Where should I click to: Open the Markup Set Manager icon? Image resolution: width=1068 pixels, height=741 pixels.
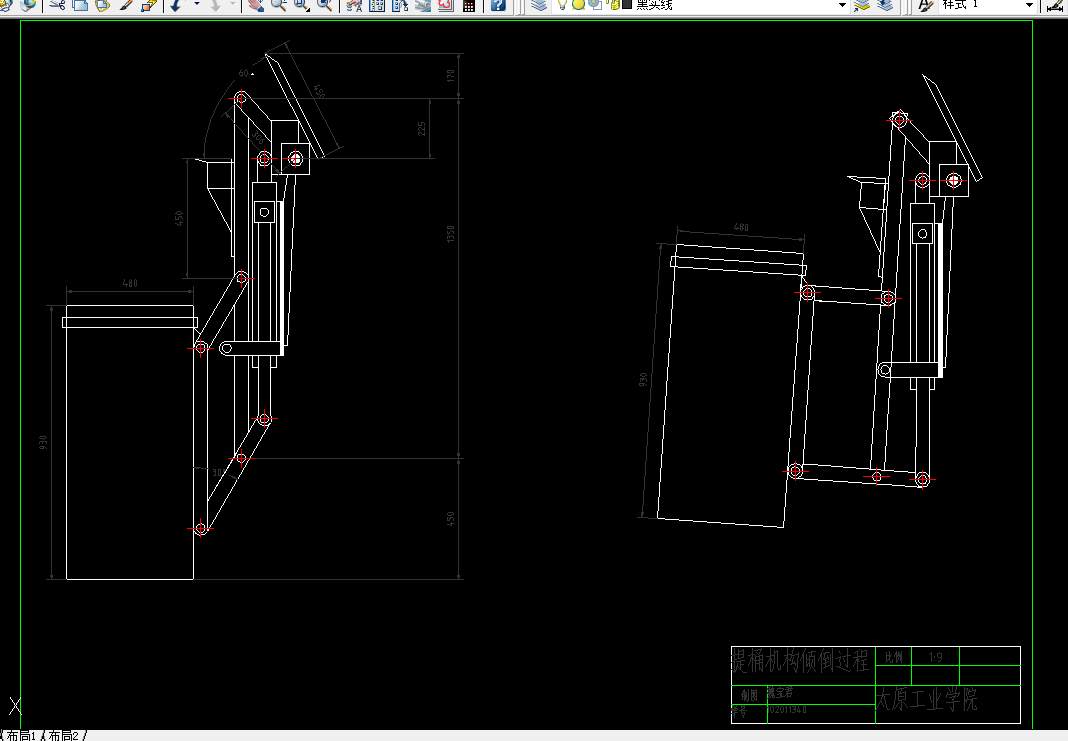(x=445, y=5)
